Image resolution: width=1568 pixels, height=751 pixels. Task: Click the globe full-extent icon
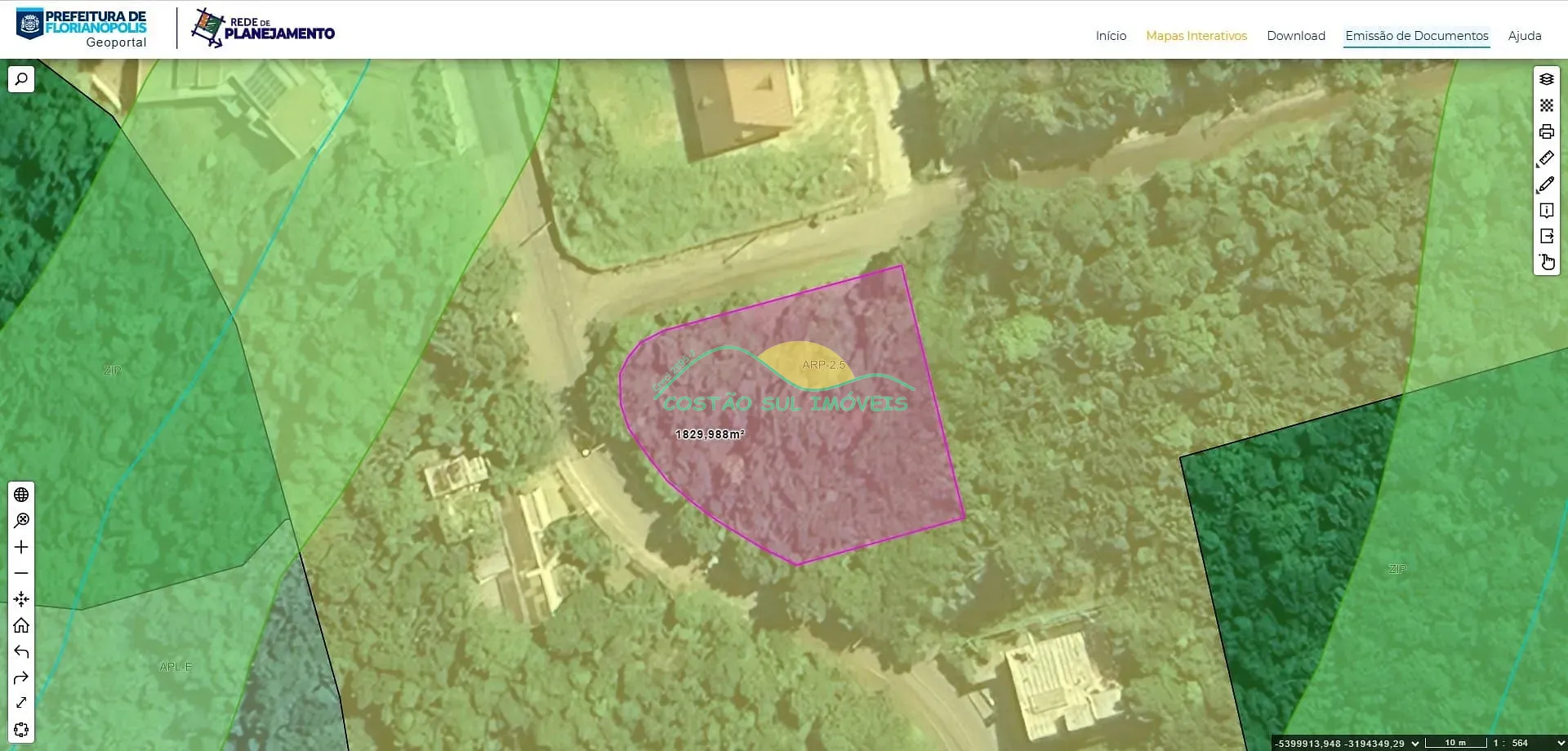pyautogui.click(x=21, y=495)
